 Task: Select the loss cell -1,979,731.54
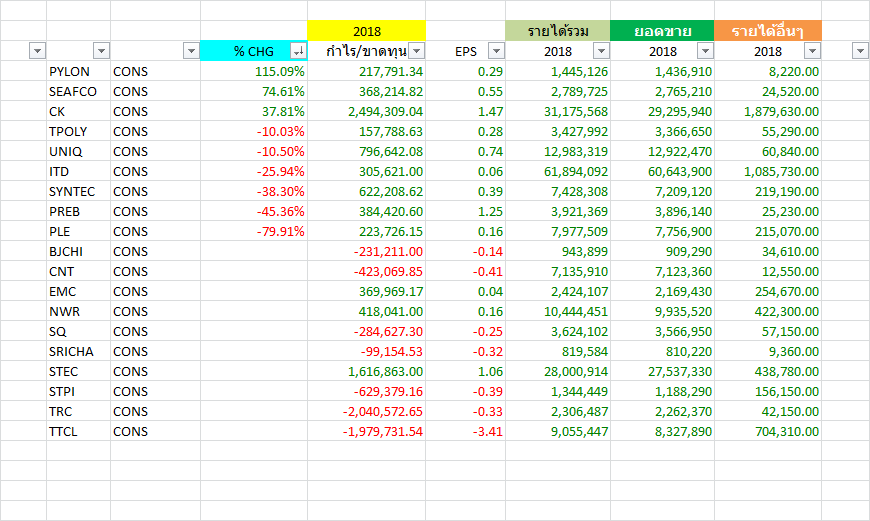(x=367, y=431)
